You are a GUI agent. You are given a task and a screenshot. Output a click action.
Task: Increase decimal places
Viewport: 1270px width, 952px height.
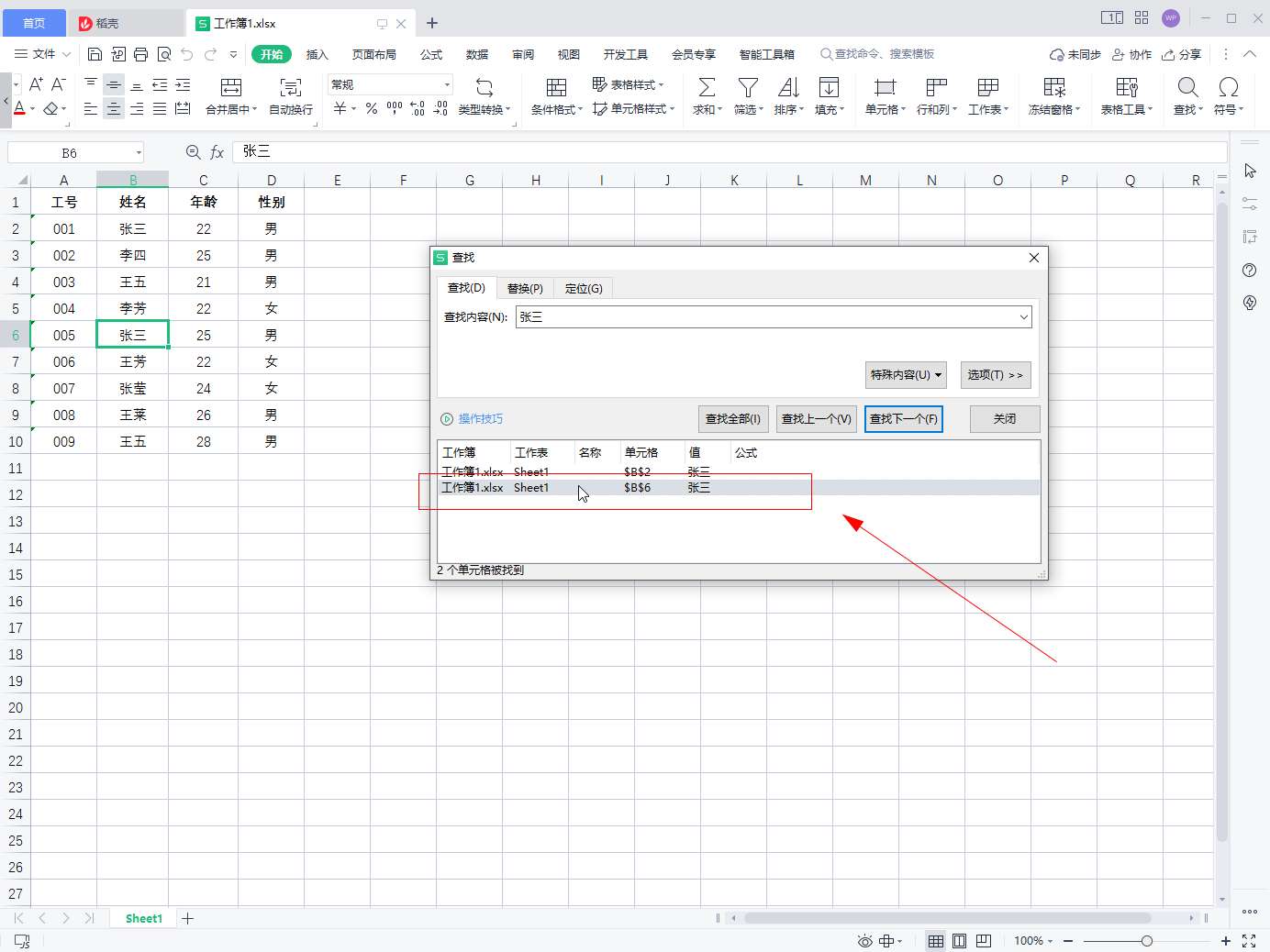click(x=418, y=108)
